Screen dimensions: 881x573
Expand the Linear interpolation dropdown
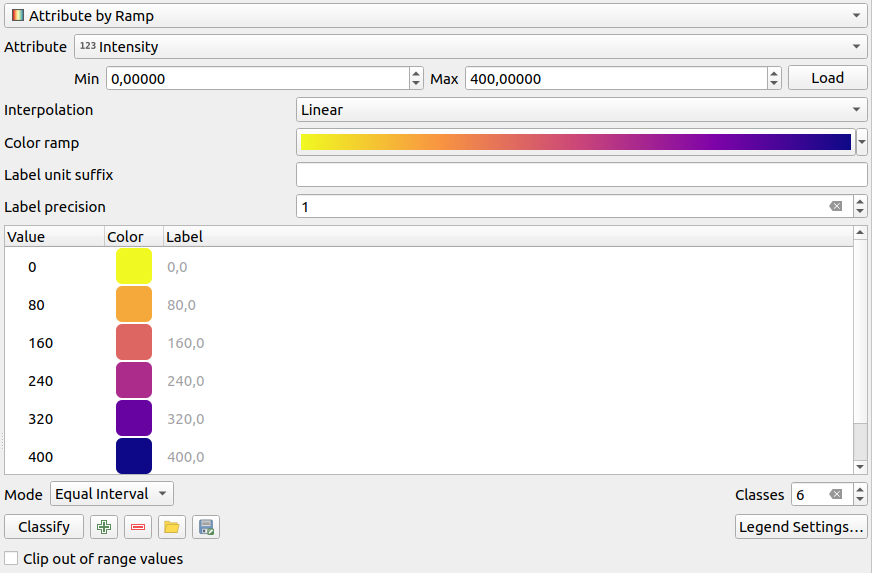tap(581, 110)
